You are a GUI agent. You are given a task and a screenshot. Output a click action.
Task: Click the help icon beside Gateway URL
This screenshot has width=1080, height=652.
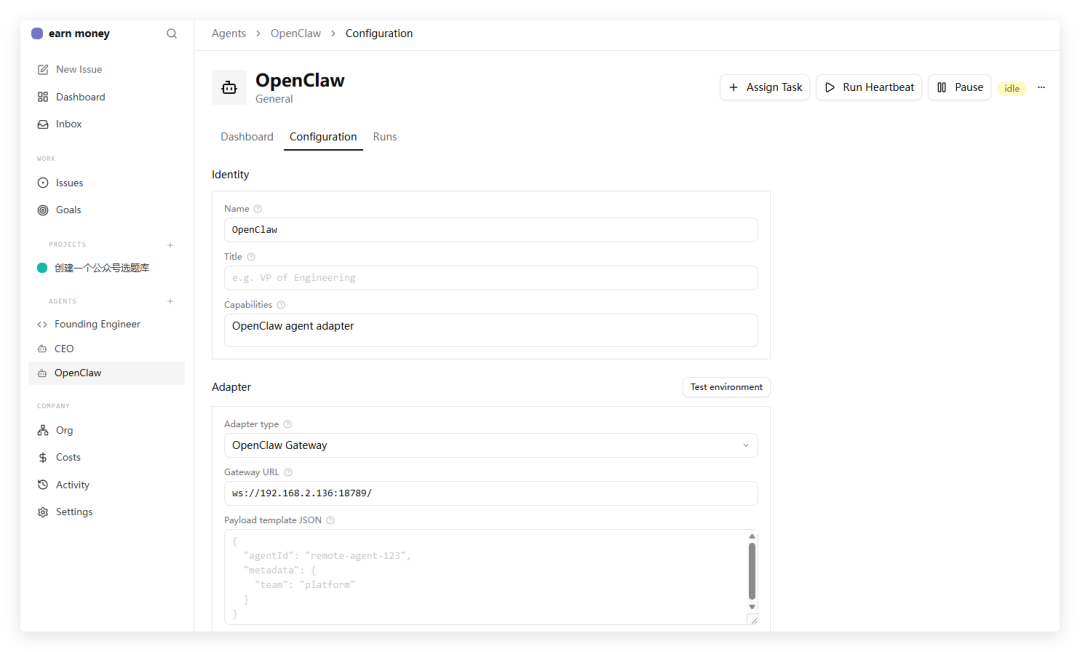coord(289,472)
